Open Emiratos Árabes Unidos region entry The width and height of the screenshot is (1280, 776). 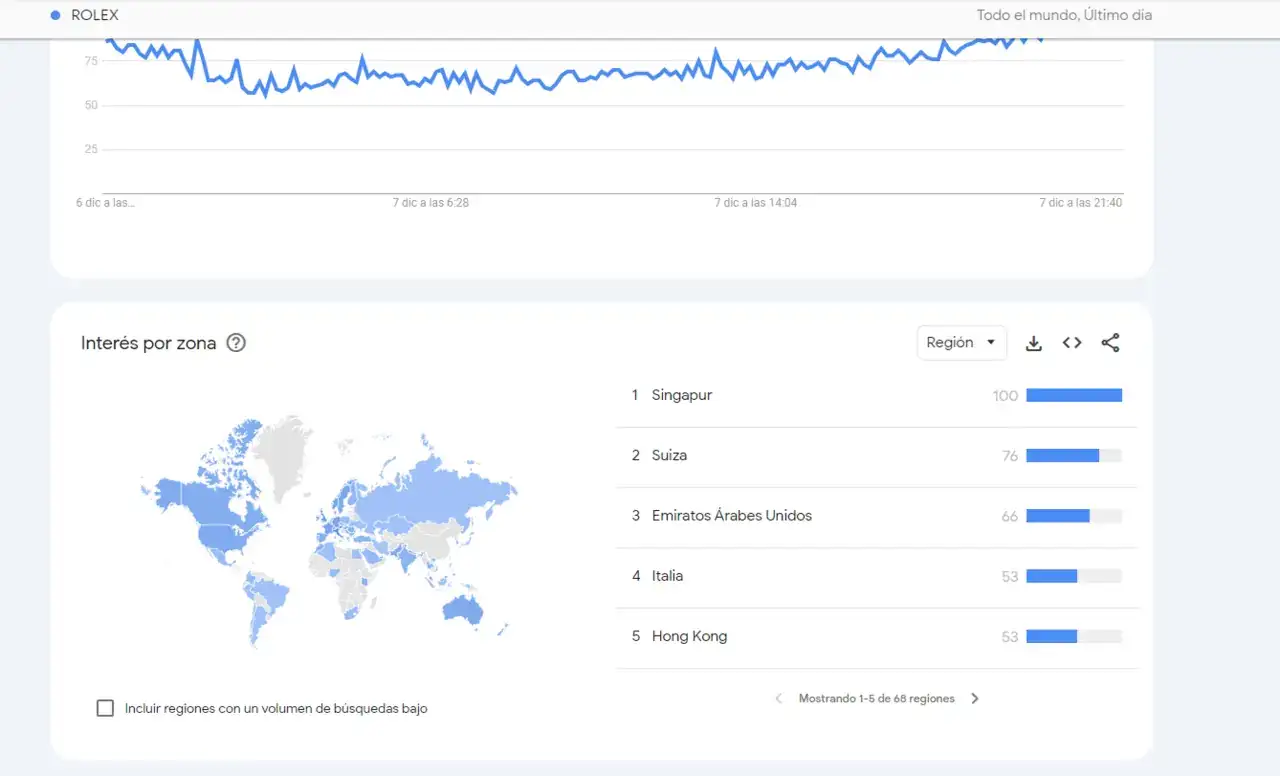point(731,516)
